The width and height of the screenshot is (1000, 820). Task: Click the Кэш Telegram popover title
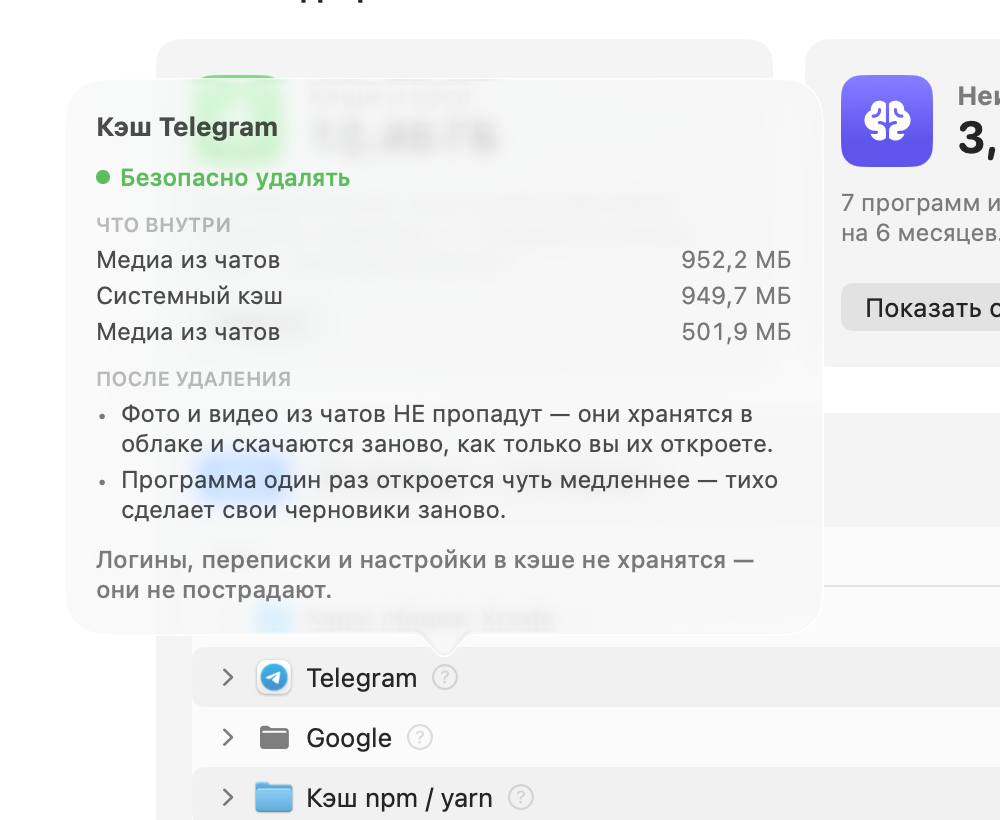(187, 127)
